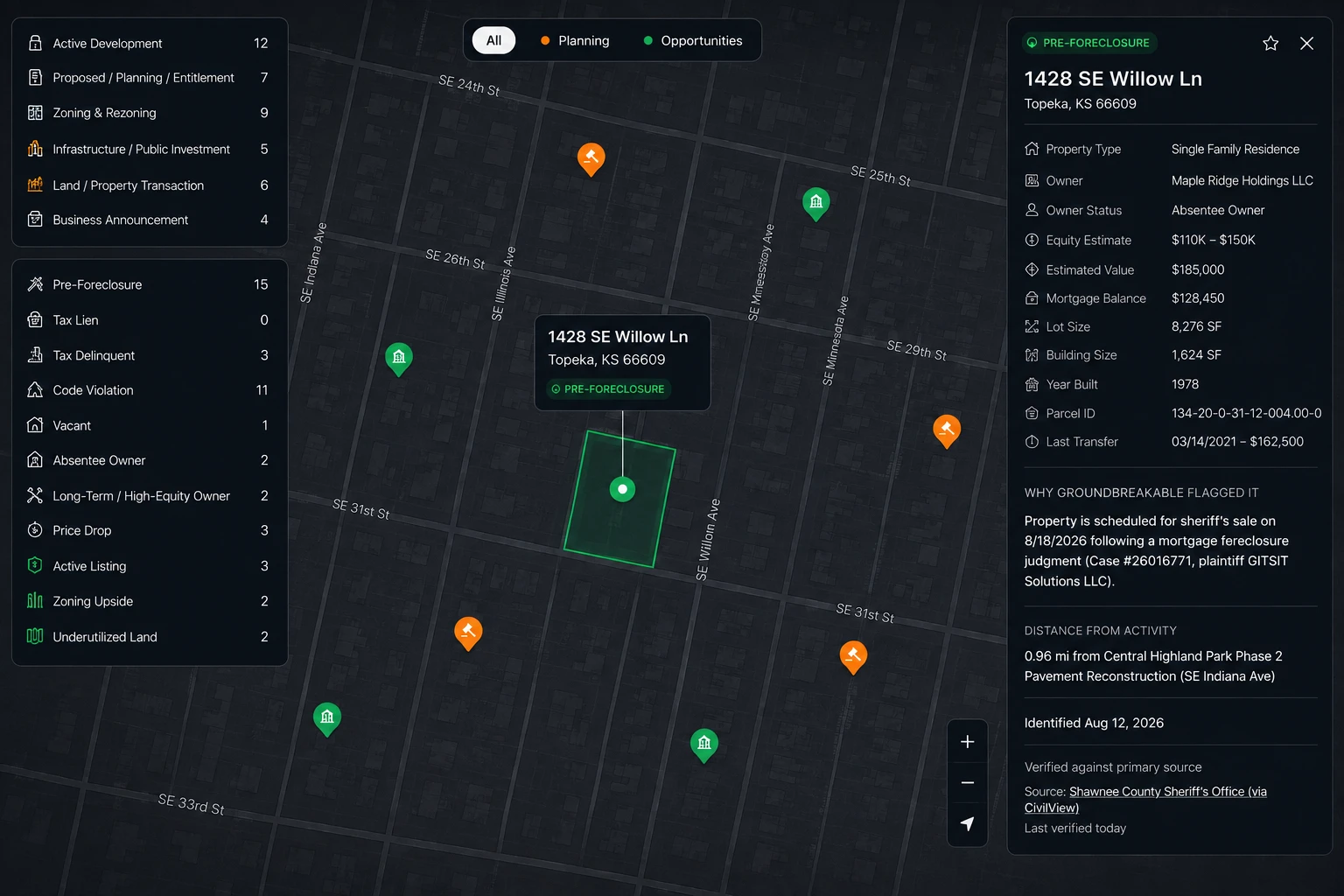Filter by Active Listing category
The height and width of the screenshot is (896, 1344).
pos(150,565)
